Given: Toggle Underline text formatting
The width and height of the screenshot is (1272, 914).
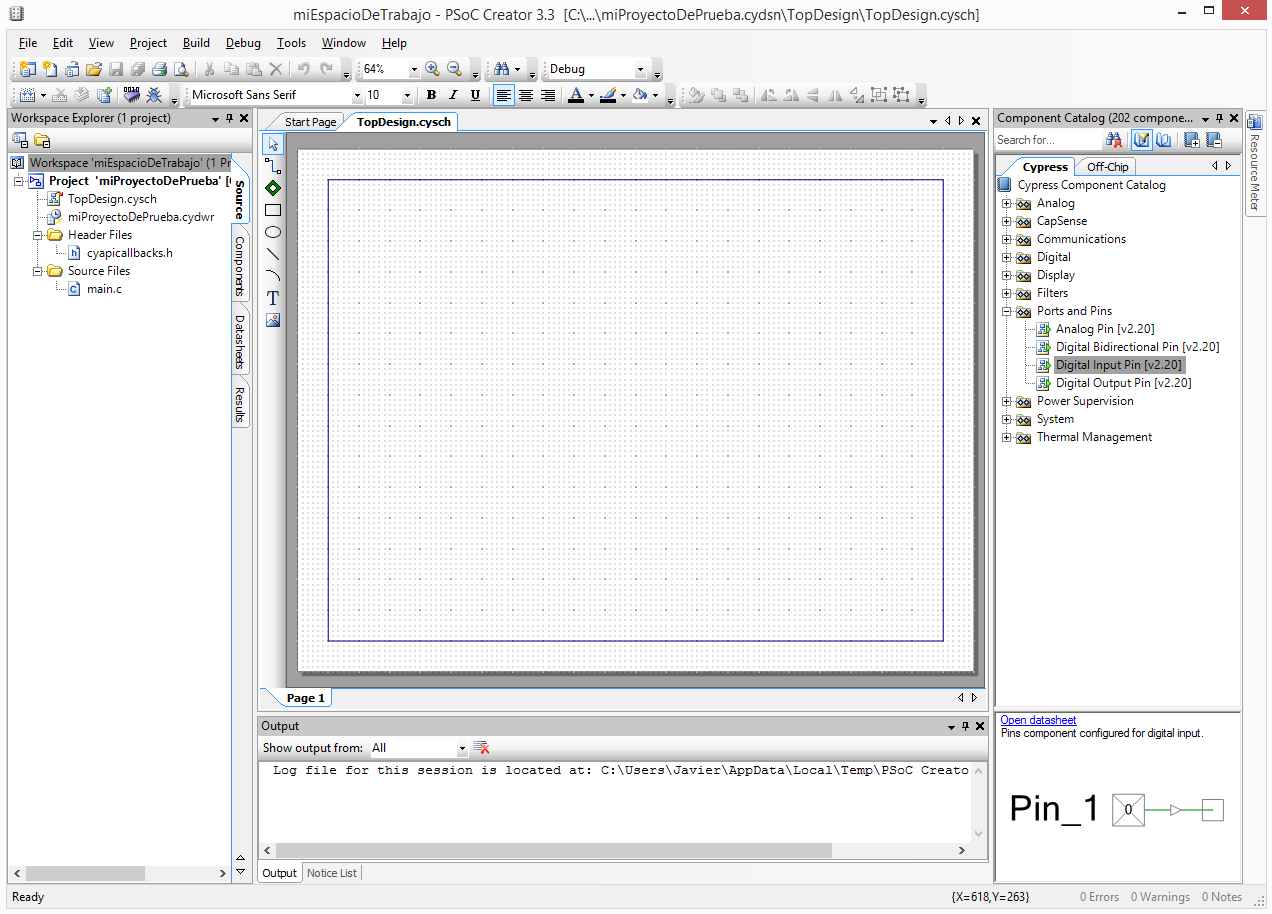Looking at the screenshot, I should (x=475, y=95).
